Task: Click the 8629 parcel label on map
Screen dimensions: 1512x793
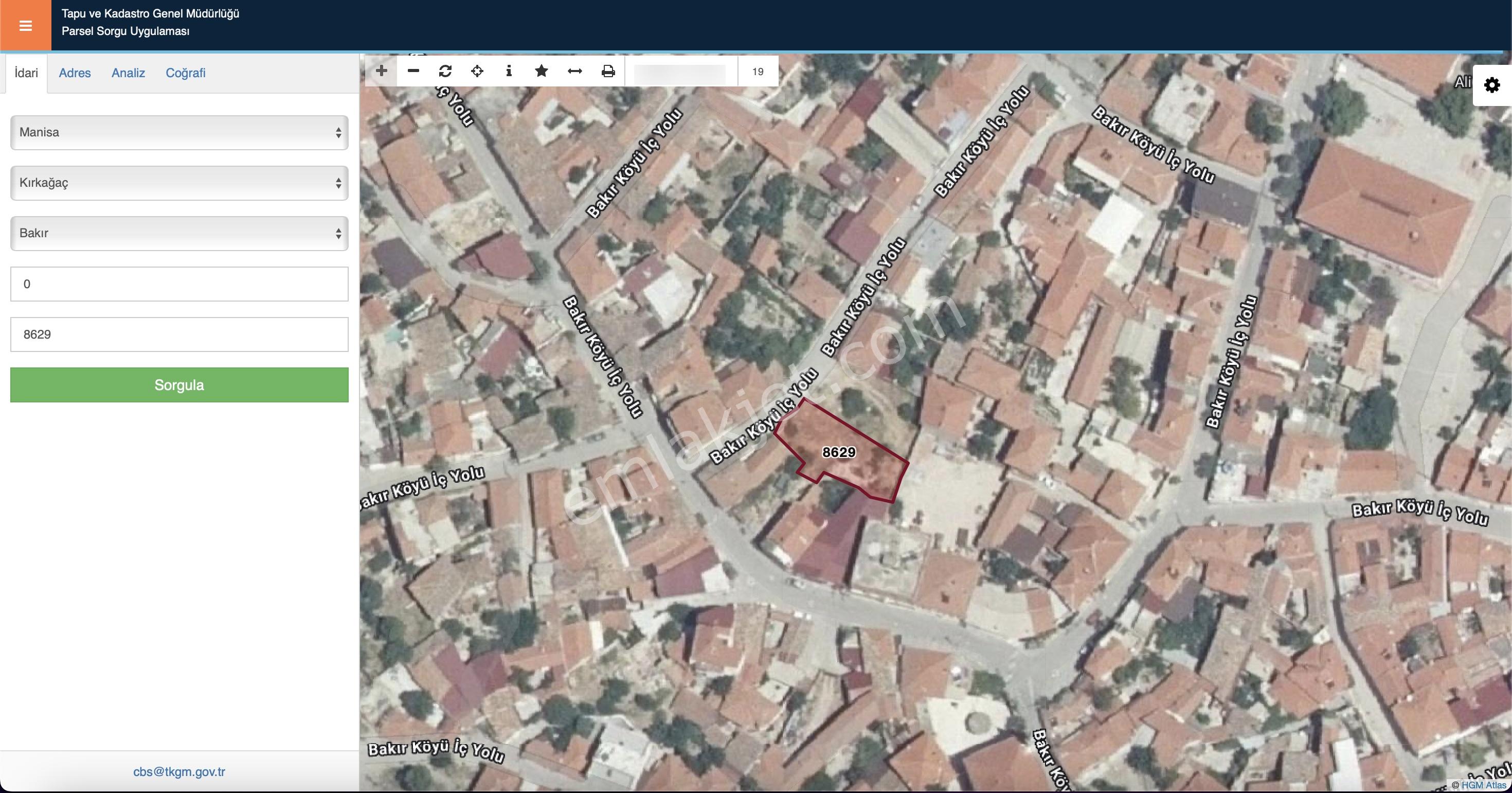Action: pyautogui.click(x=839, y=452)
